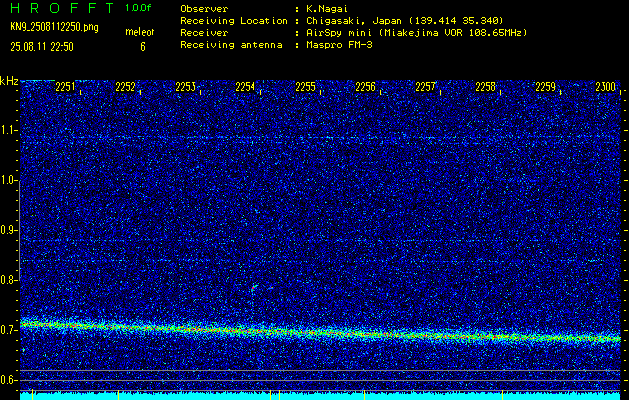Click the 2251 time label

[x=65, y=86]
